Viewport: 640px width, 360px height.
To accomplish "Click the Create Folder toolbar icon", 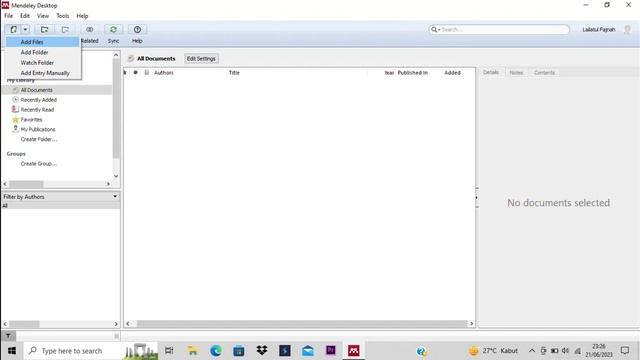I will pyautogui.click(x=44, y=29).
